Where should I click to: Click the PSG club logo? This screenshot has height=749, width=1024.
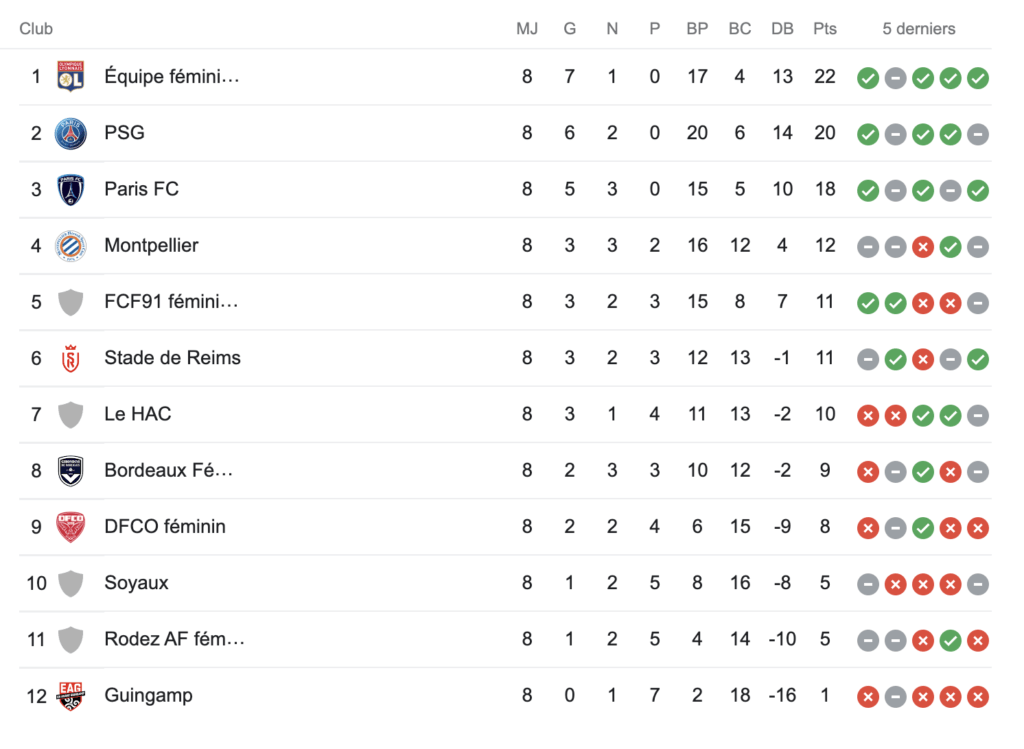tap(71, 133)
